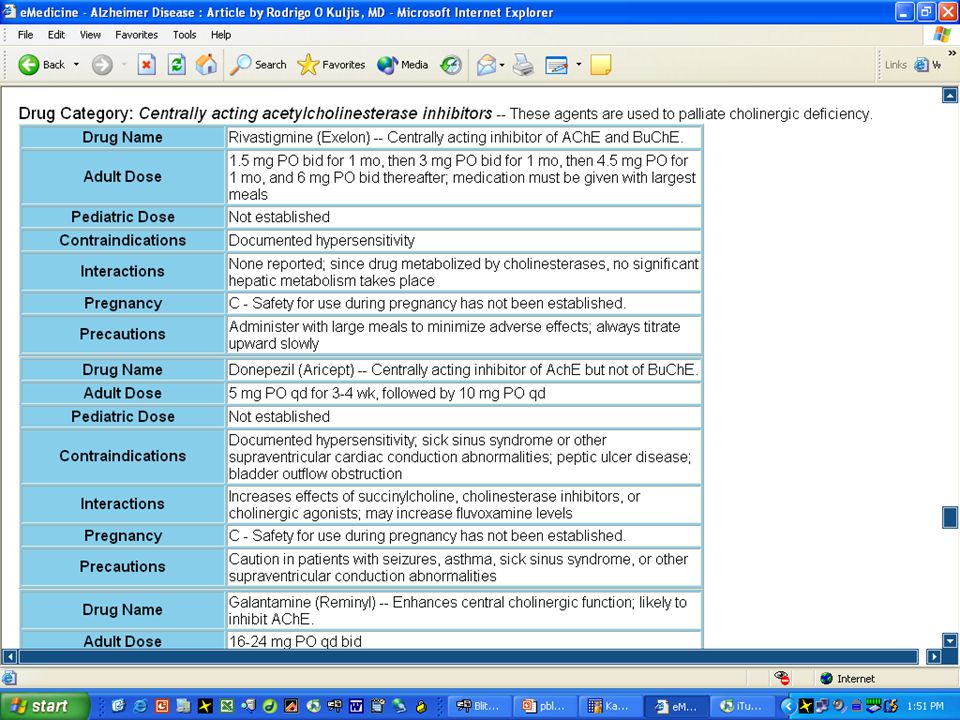Viewport: 960px width, 720px height.
Task: Click the Mail envelope icon
Action: click(486, 64)
